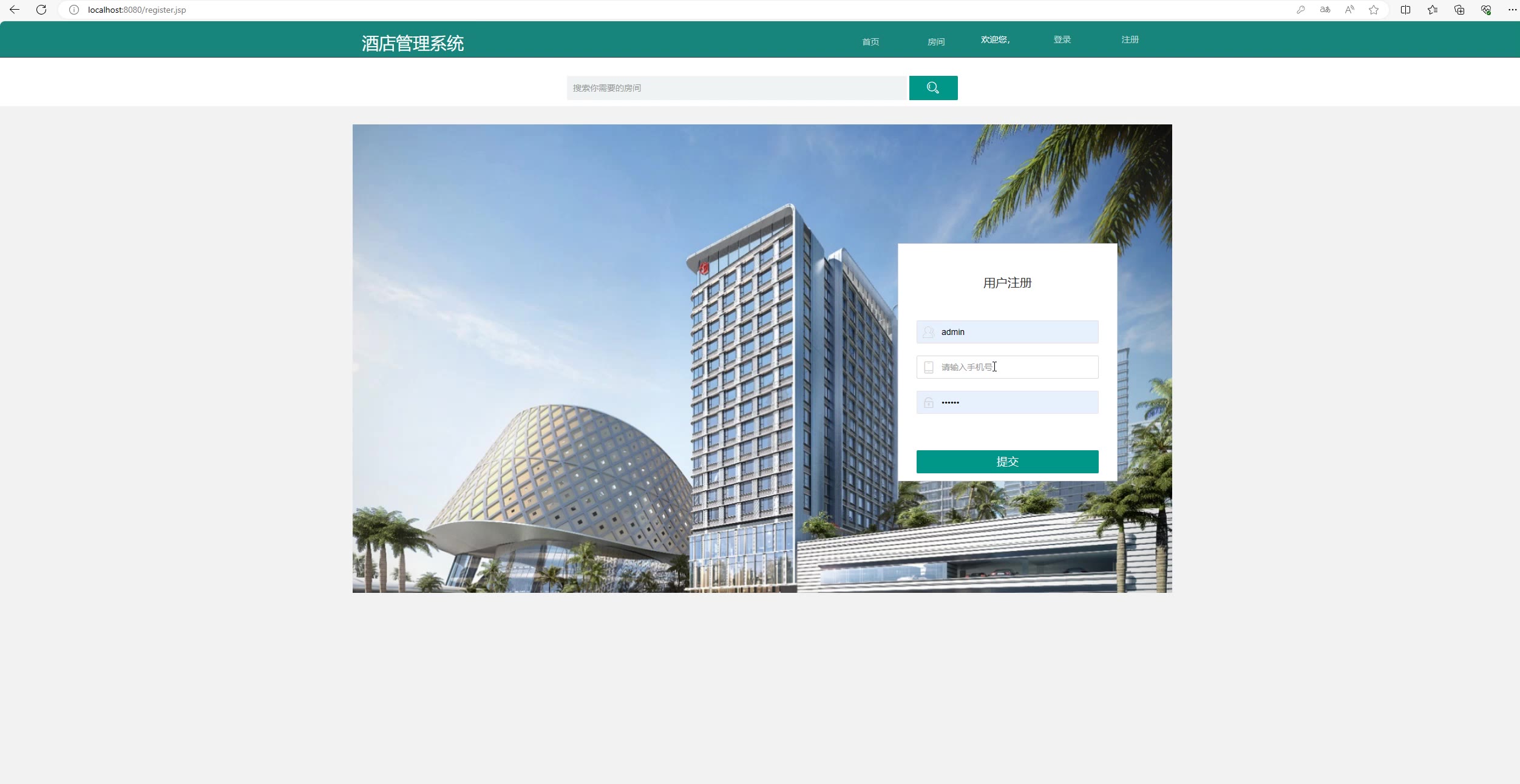The height and width of the screenshot is (784, 1520).
Task: Go to 首页 in navigation bar
Action: (870, 42)
